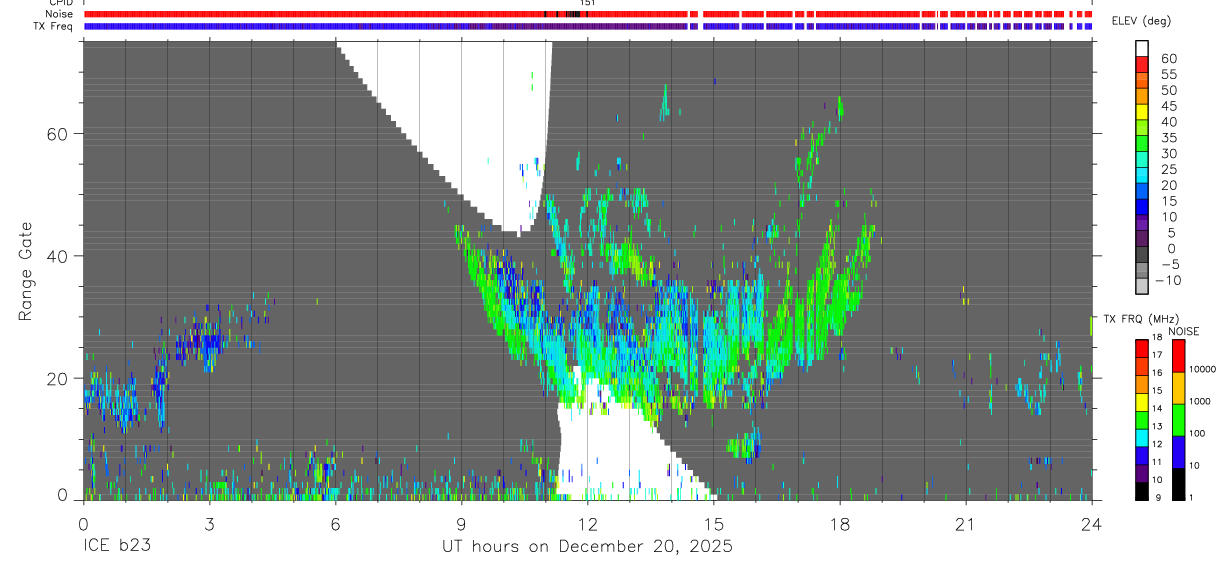1228x567 pixels.
Task: Click the white top box of ELEV bar
Action: click(x=1142, y=47)
